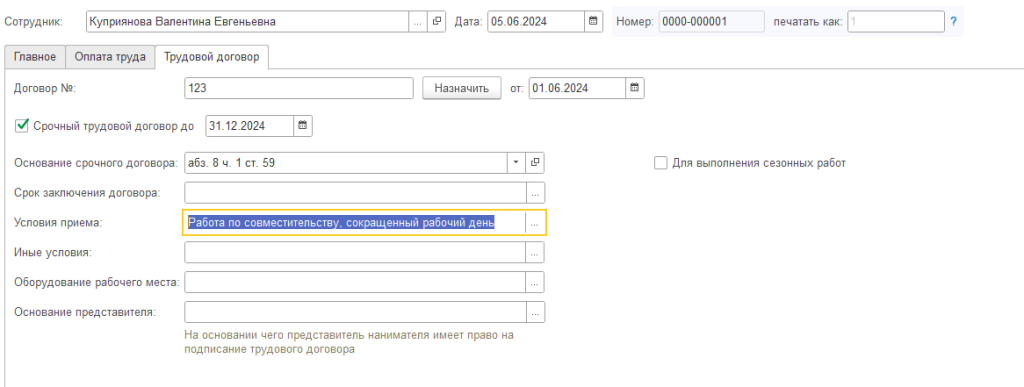The image size is (1024, 387).
Task: Click the Иные условия input field
Action: (x=355, y=252)
